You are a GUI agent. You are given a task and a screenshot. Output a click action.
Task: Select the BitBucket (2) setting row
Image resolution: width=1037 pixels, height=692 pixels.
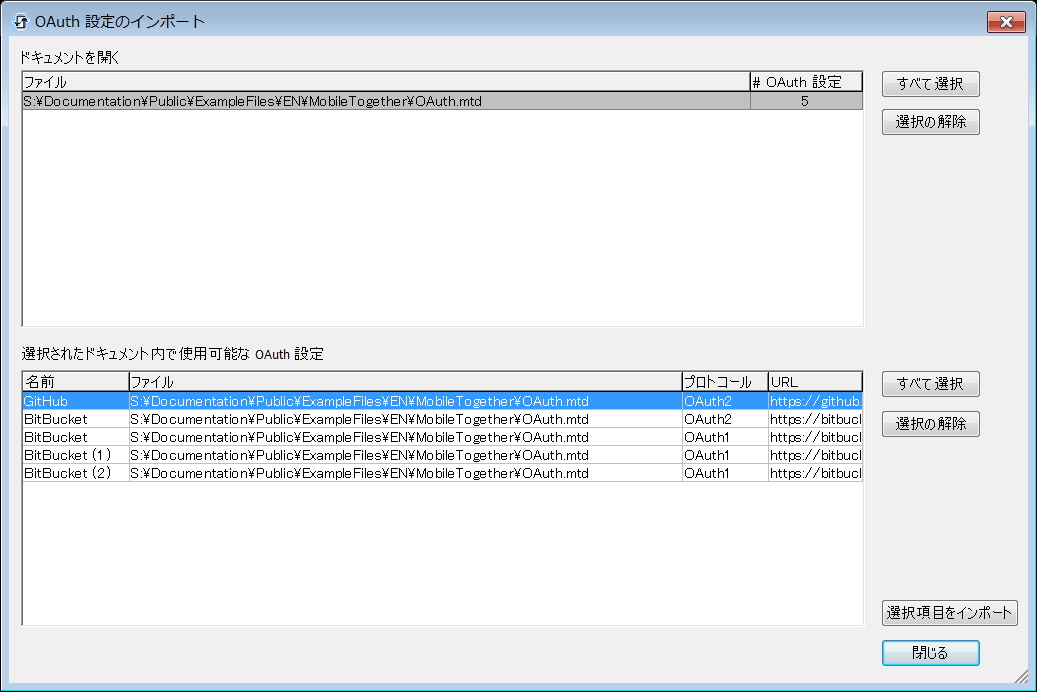(x=442, y=473)
